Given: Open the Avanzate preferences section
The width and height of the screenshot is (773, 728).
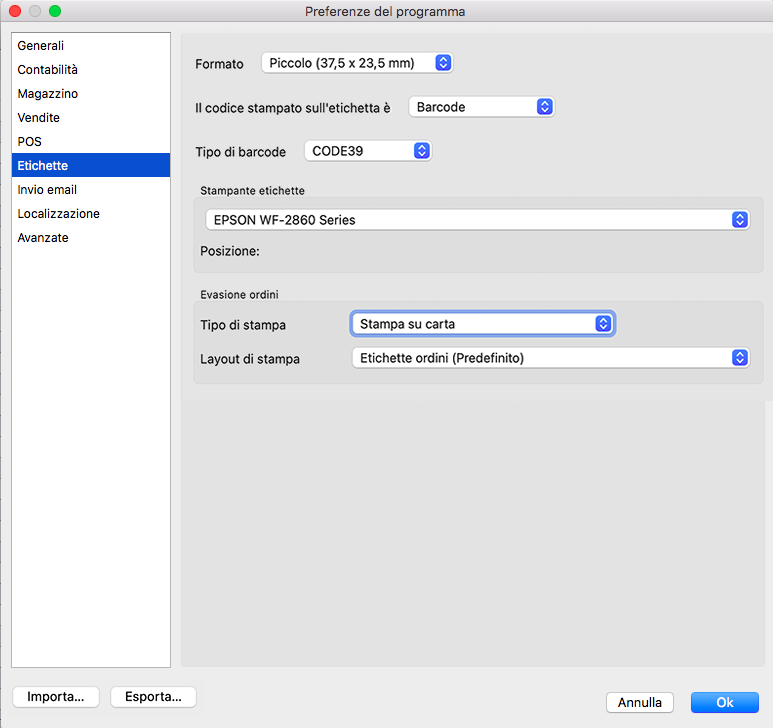Looking at the screenshot, I should [x=43, y=238].
